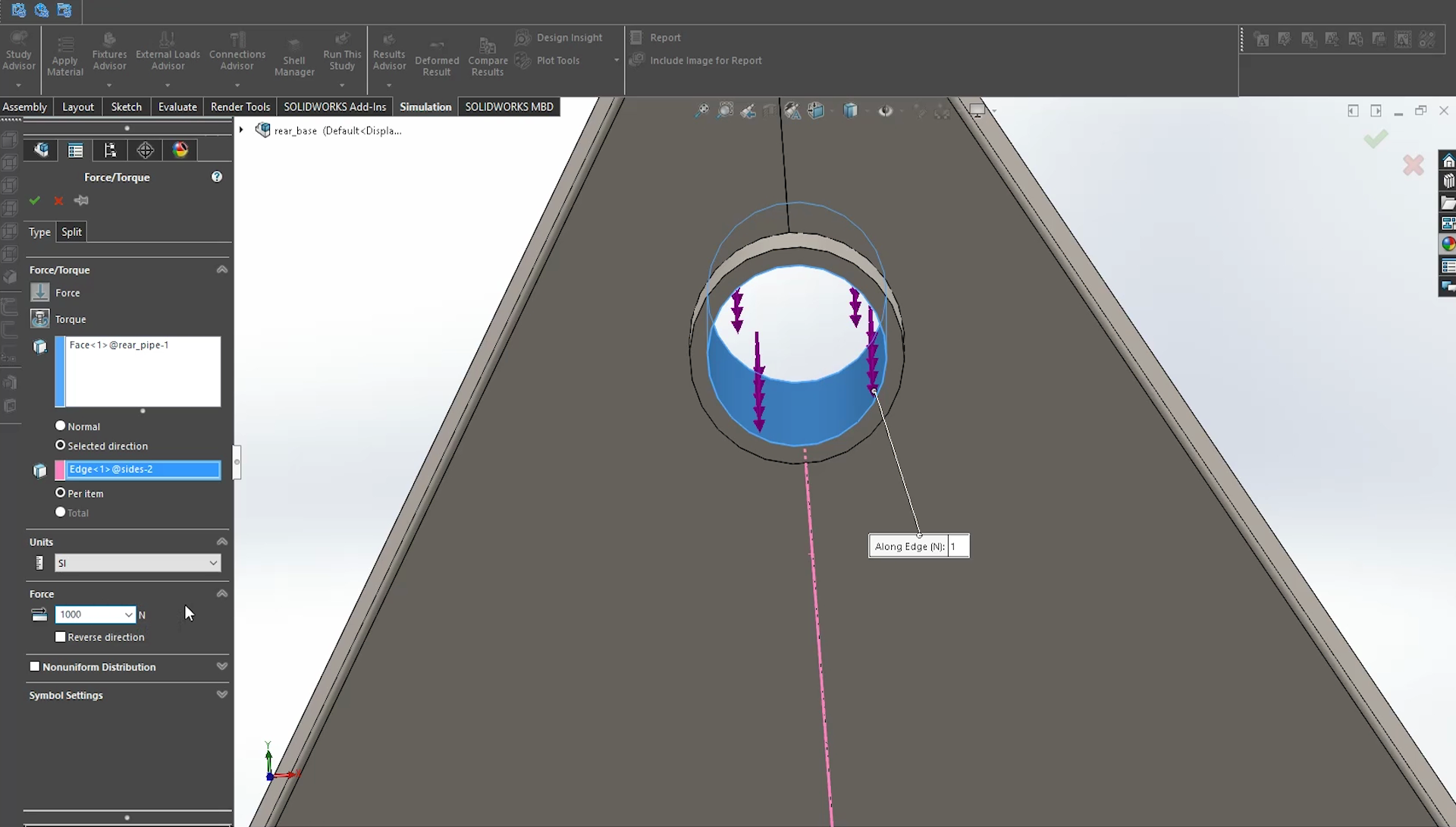Image resolution: width=1456 pixels, height=827 pixels.
Task: Open the Shell Manager
Action: pyautogui.click(x=294, y=57)
